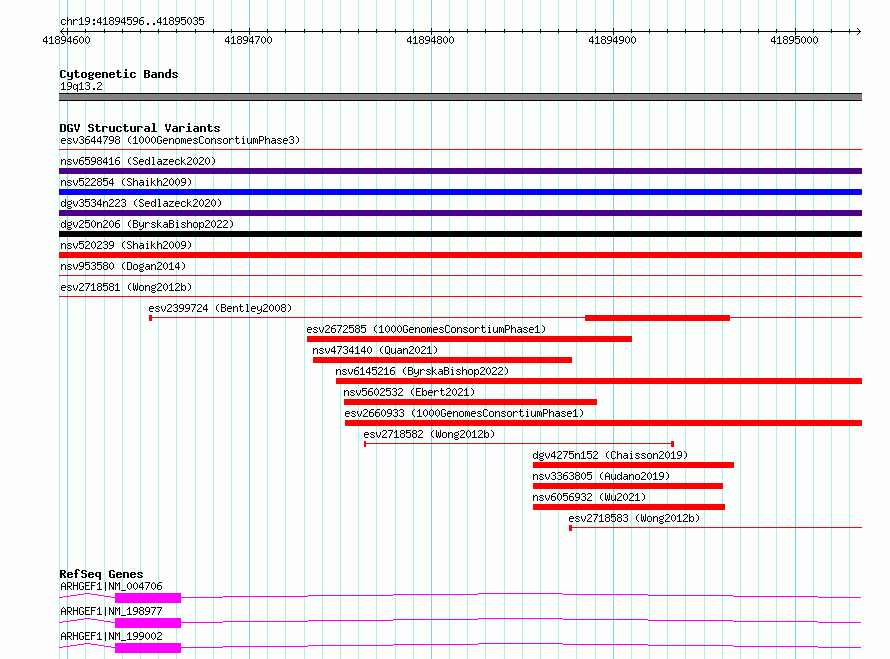This screenshot has height=659, width=890.
Task: Click the red dgv4275n152 variant bar
Action: coord(633,465)
